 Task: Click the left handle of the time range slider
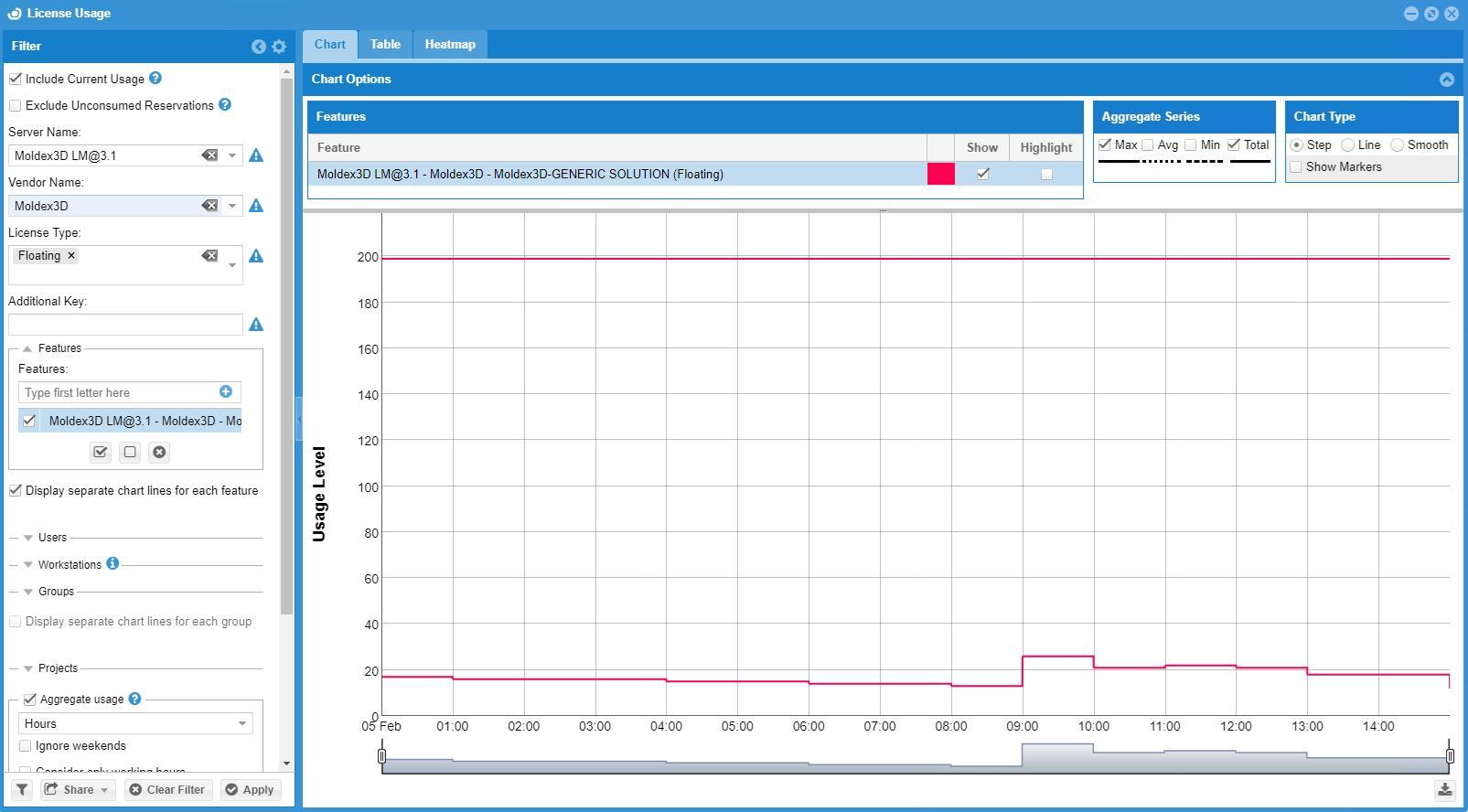(x=382, y=756)
